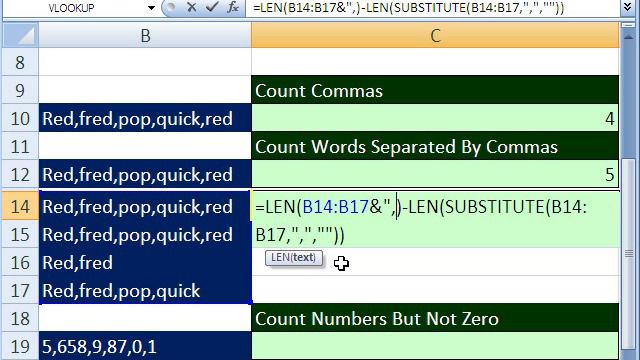Screen dimensions: 640x360
Task: Click the 'Count Commas' header cell
Action: point(435,90)
